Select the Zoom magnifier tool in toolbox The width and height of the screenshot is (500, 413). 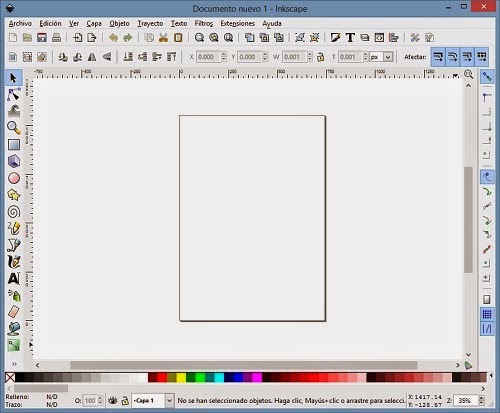click(14, 128)
